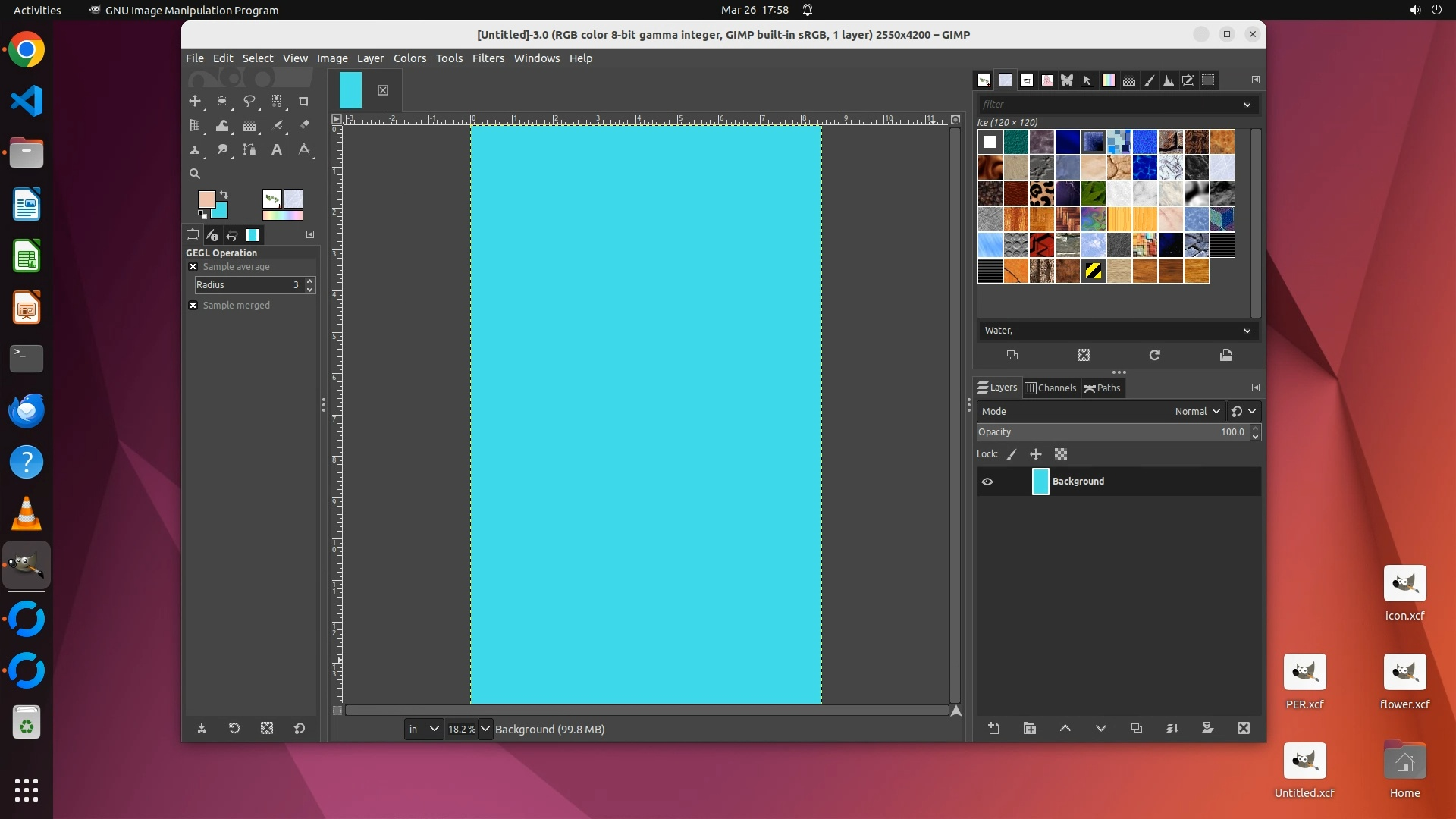Viewport: 1456px width, 819px height.
Task: Open Google Chrome from the dock
Action: click(27, 50)
